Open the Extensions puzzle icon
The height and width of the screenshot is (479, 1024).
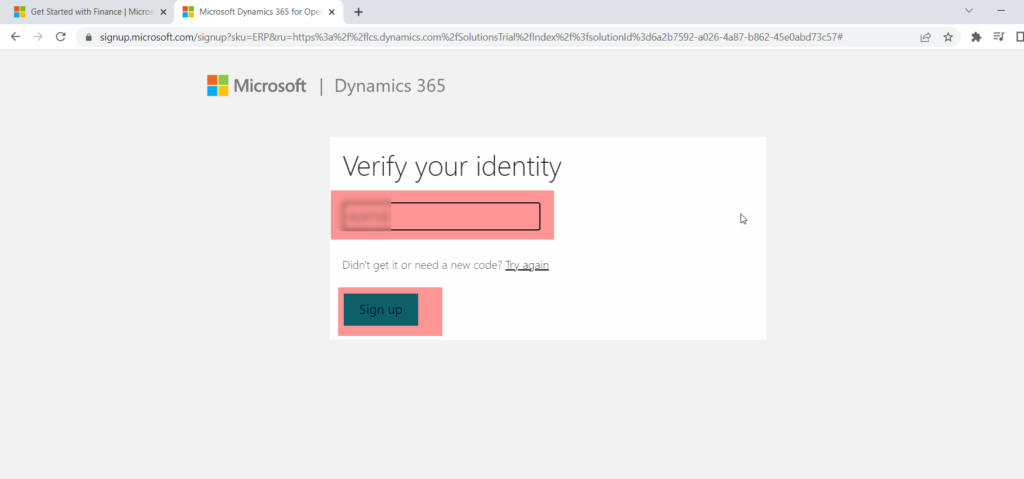[x=976, y=37]
